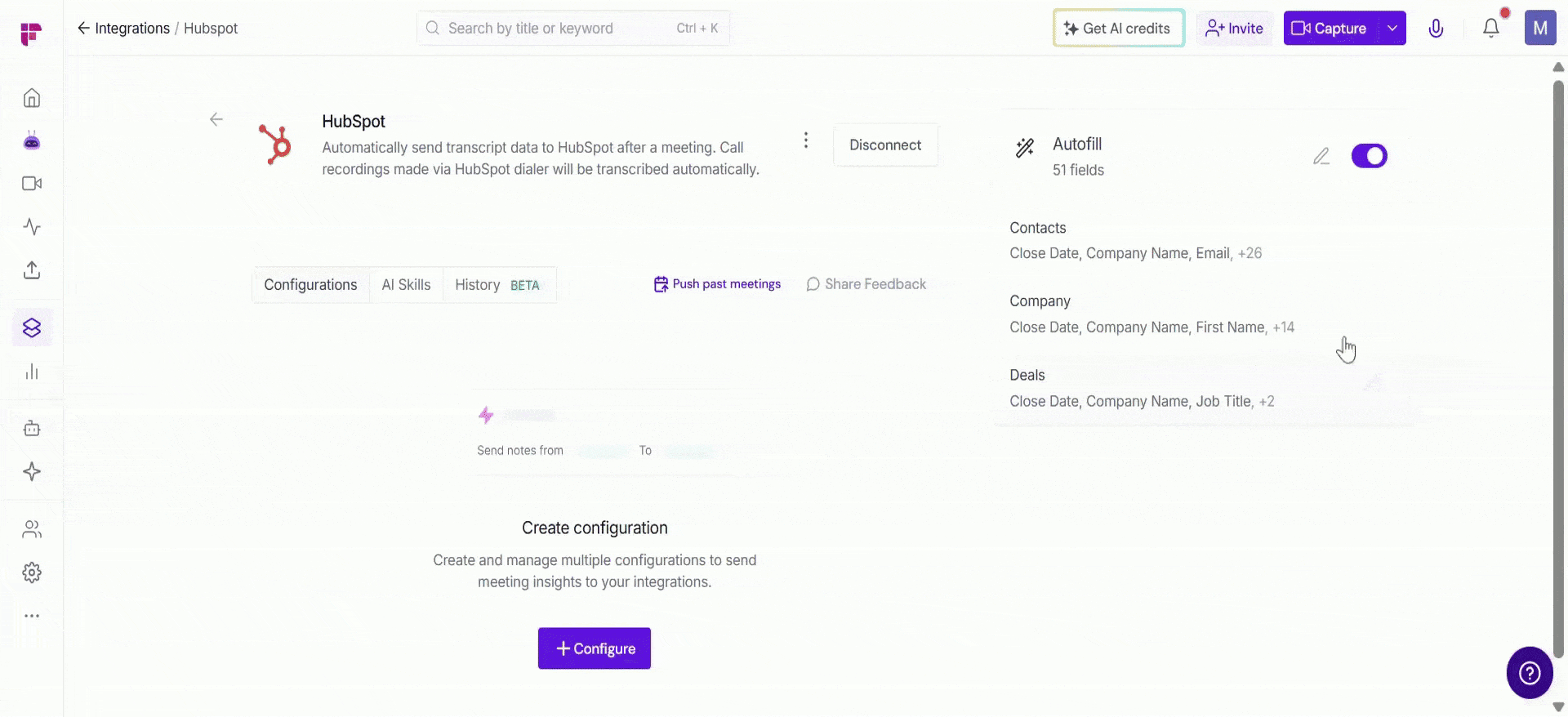Click the HubSpot sprocket logo

pos(275,144)
